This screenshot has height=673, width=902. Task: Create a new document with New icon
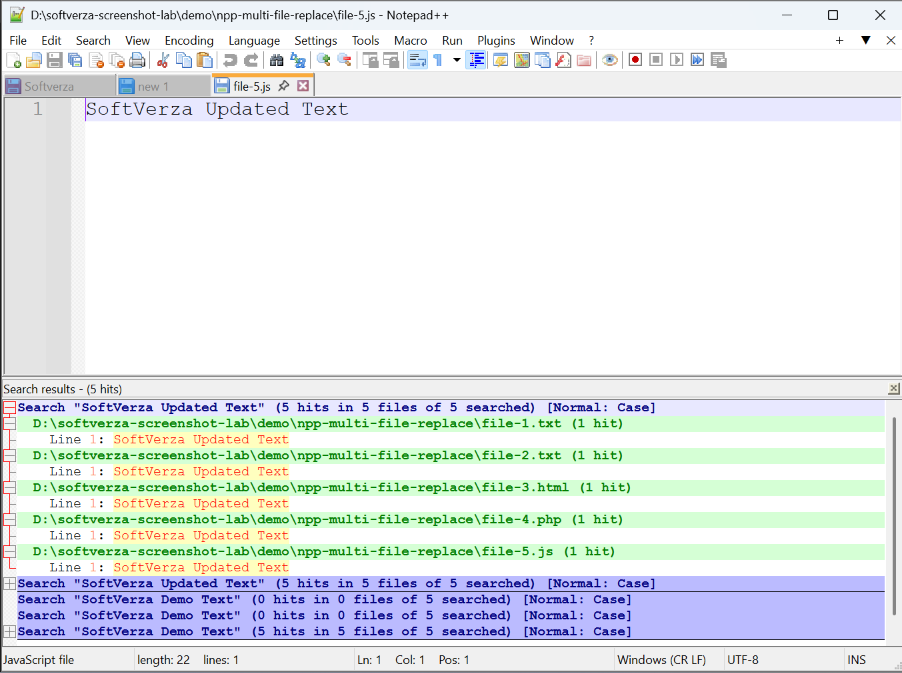(x=14, y=60)
